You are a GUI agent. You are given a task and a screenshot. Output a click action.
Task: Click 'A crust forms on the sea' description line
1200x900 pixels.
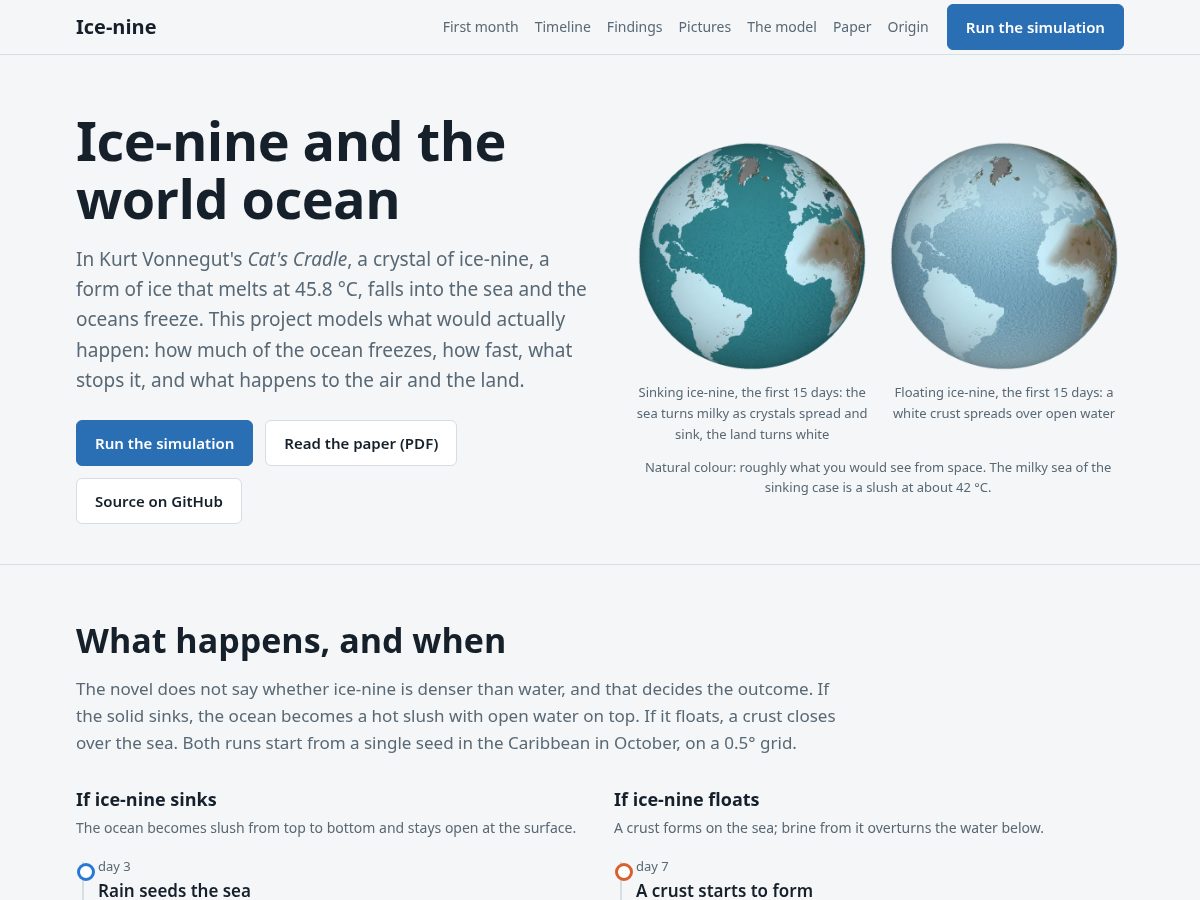(829, 828)
